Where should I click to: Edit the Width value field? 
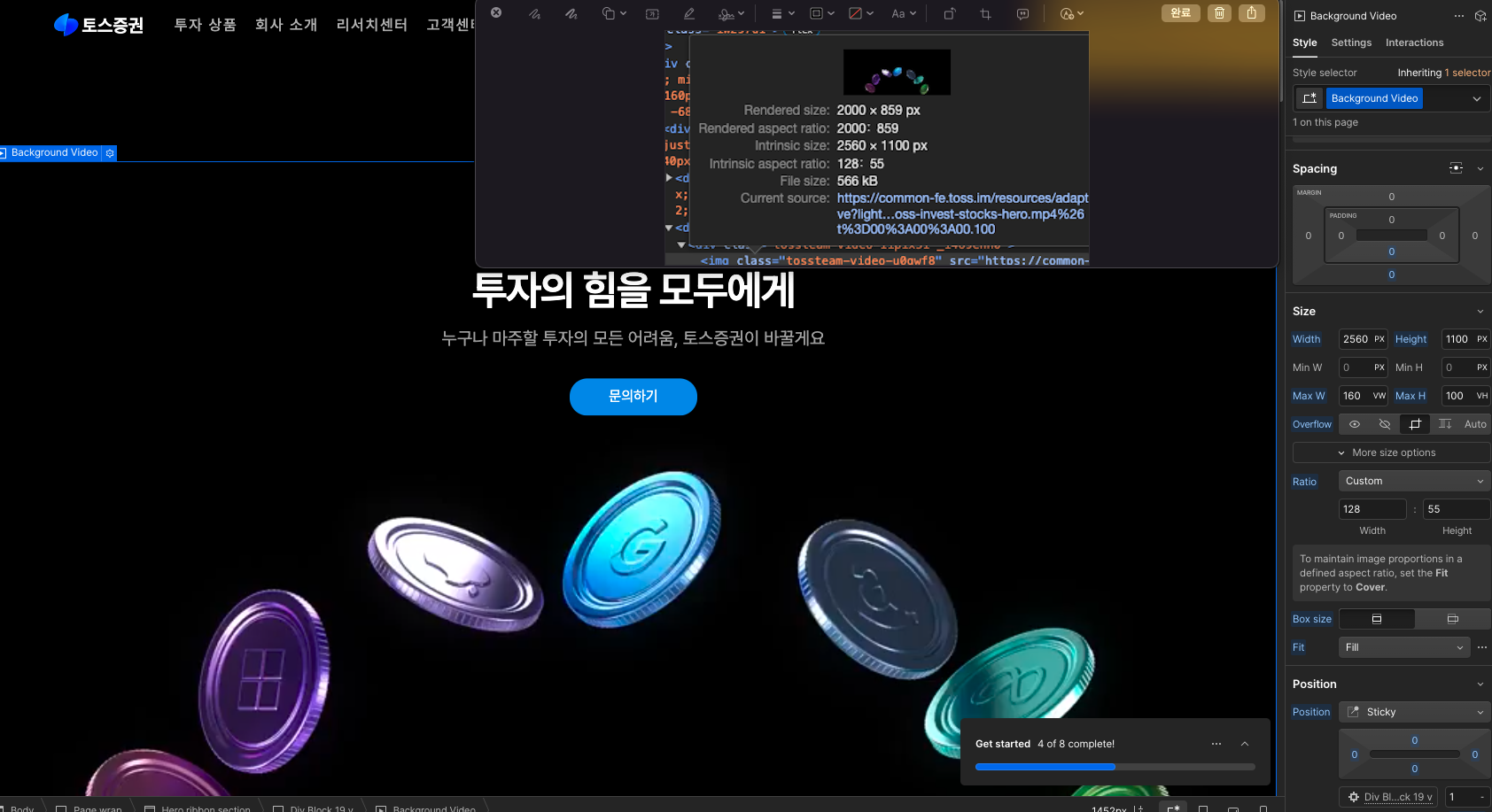(x=1363, y=339)
